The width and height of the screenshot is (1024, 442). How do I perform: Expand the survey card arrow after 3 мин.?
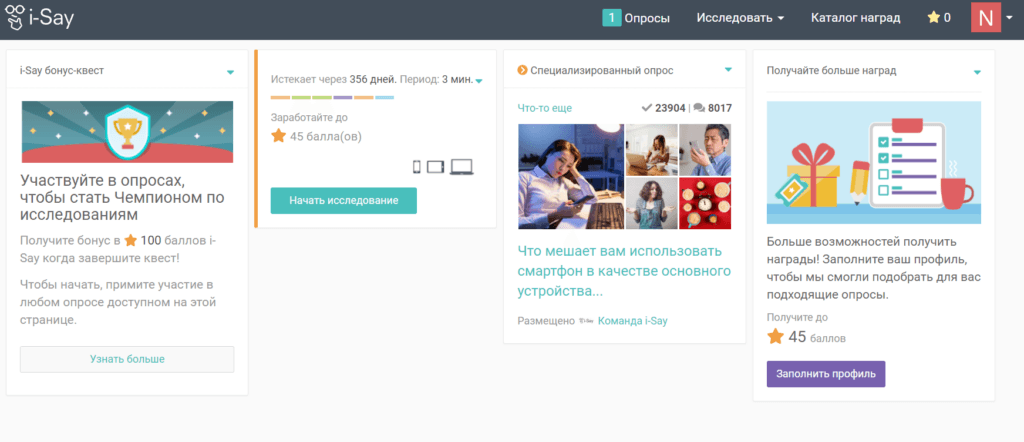point(479,82)
